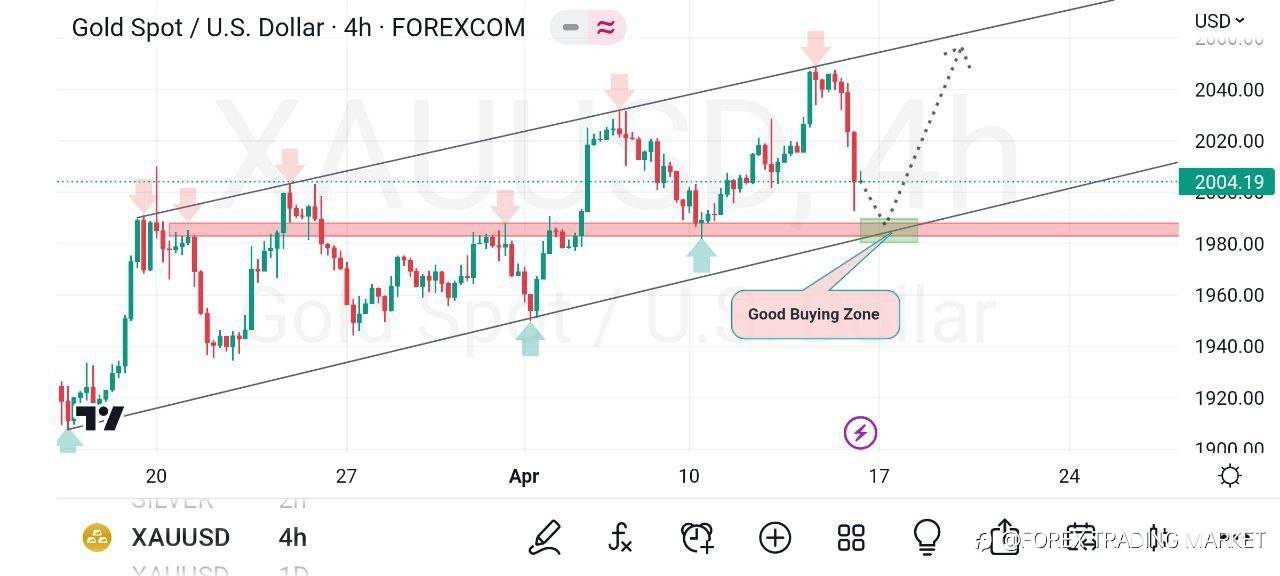The height and width of the screenshot is (576, 1280).
Task: Open the XAUUSD symbol selector
Action: pyautogui.click(x=180, y=538)
